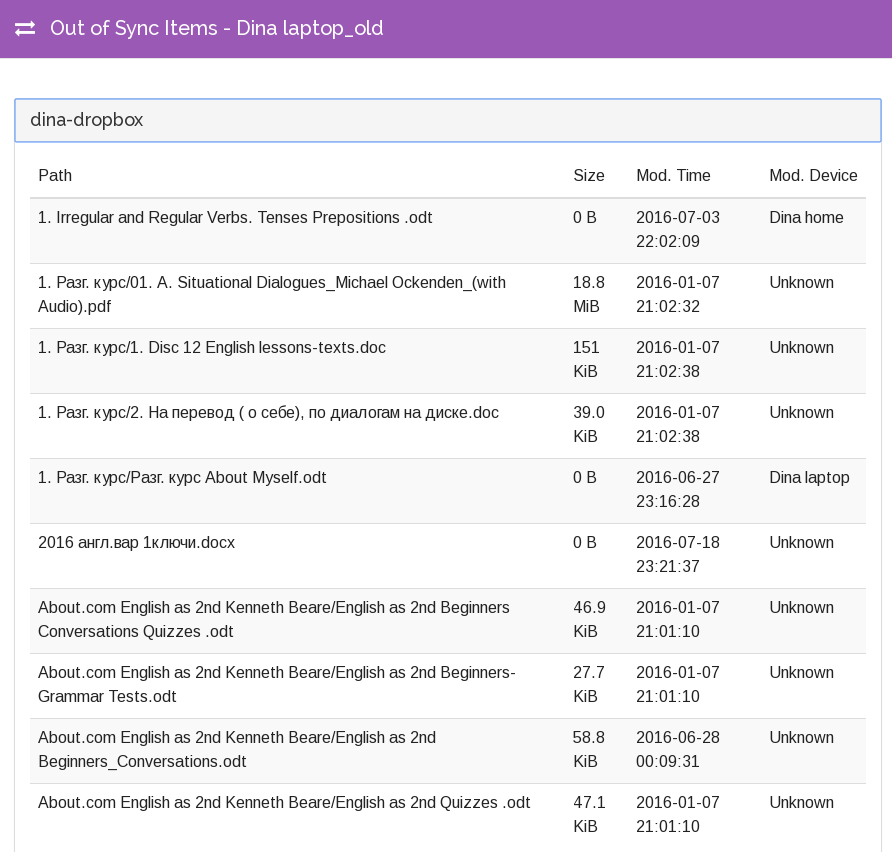The image size is (892, 852).
Task: Select Beginners-Grammar Tests.odt file
Action: (276, 685)
